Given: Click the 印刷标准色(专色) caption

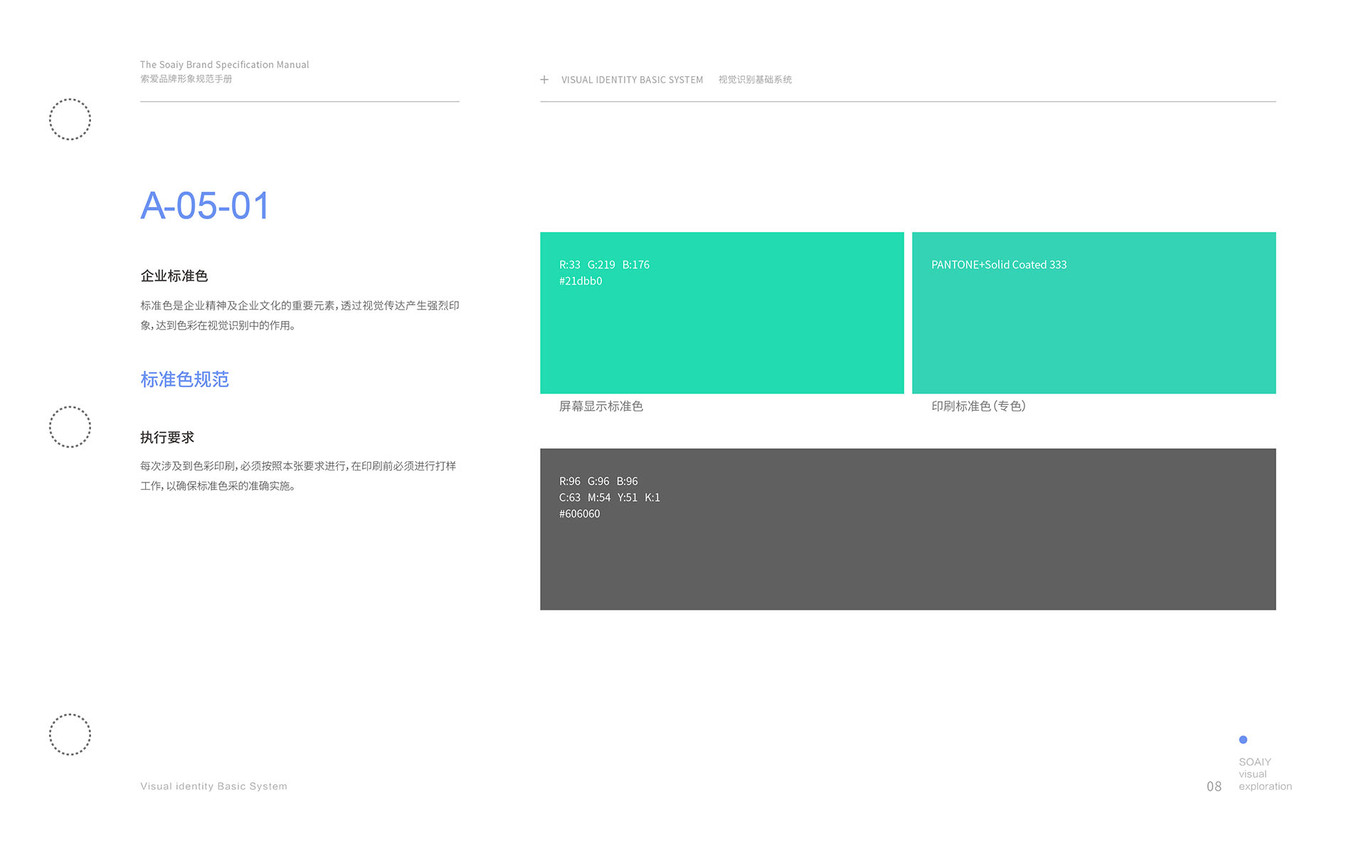Looking at the screenshot, I should (979, 407).
